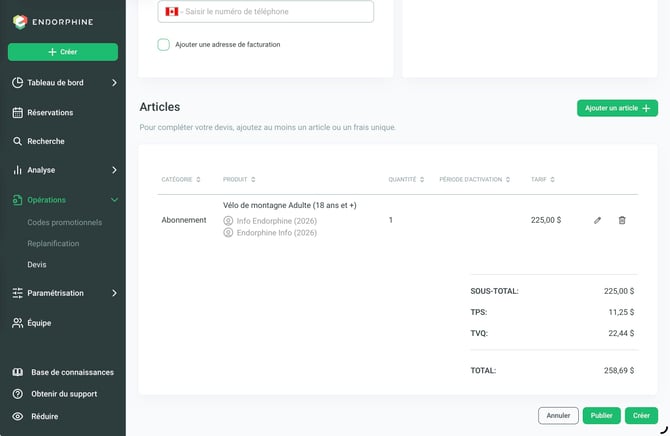
Task: Delete the Abonnement article with trash icon
Action: click(x=622, y=220)
